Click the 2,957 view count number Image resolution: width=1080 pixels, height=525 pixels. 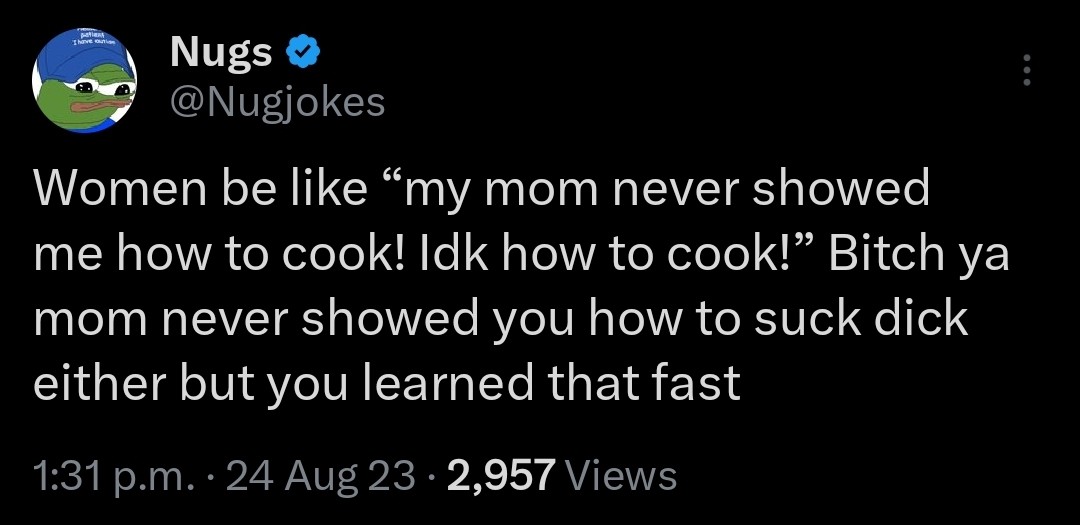click(500, 475)
